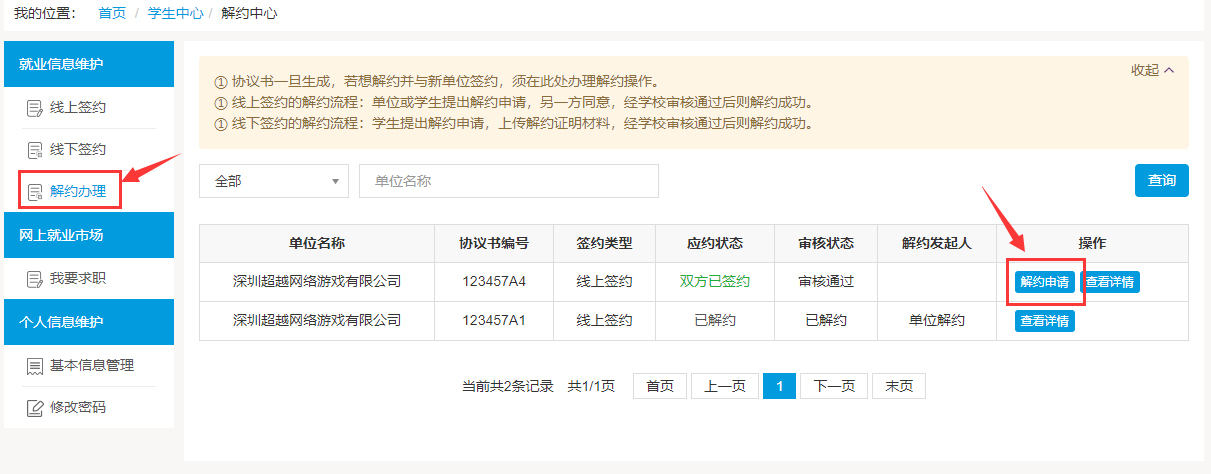Click the 修改密码 edit icon
Screen dimensions: 1211x474
(x=34, y=408)
